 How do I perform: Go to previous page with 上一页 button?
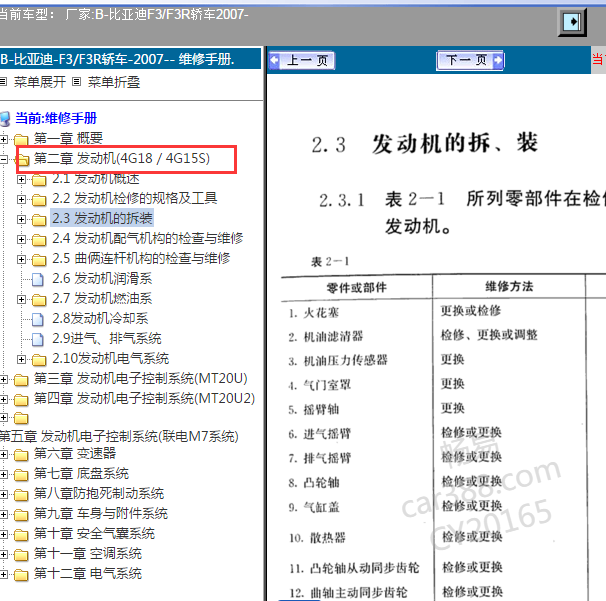coord(302,60)
